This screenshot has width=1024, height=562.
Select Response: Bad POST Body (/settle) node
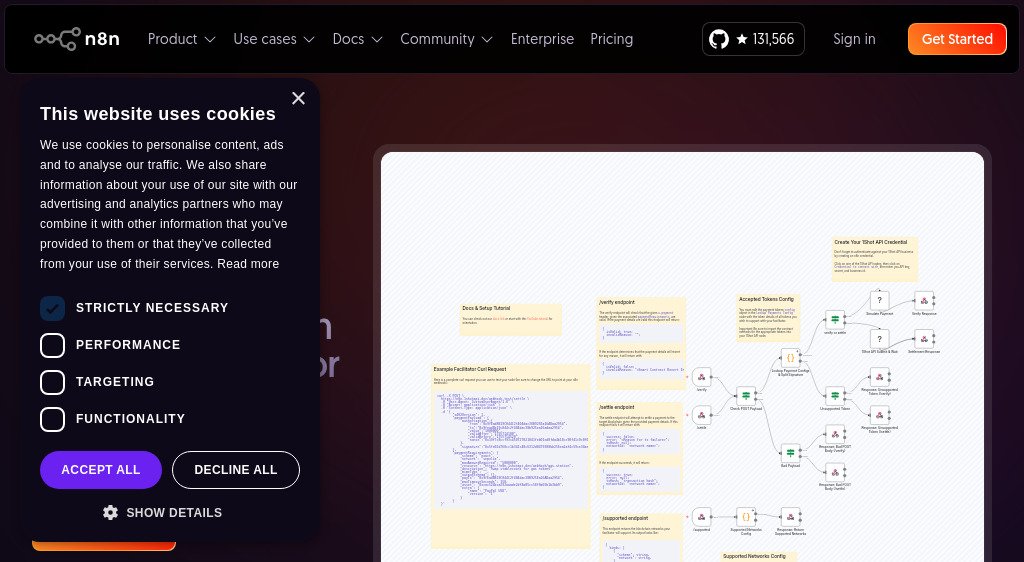(x=835, y=472)
